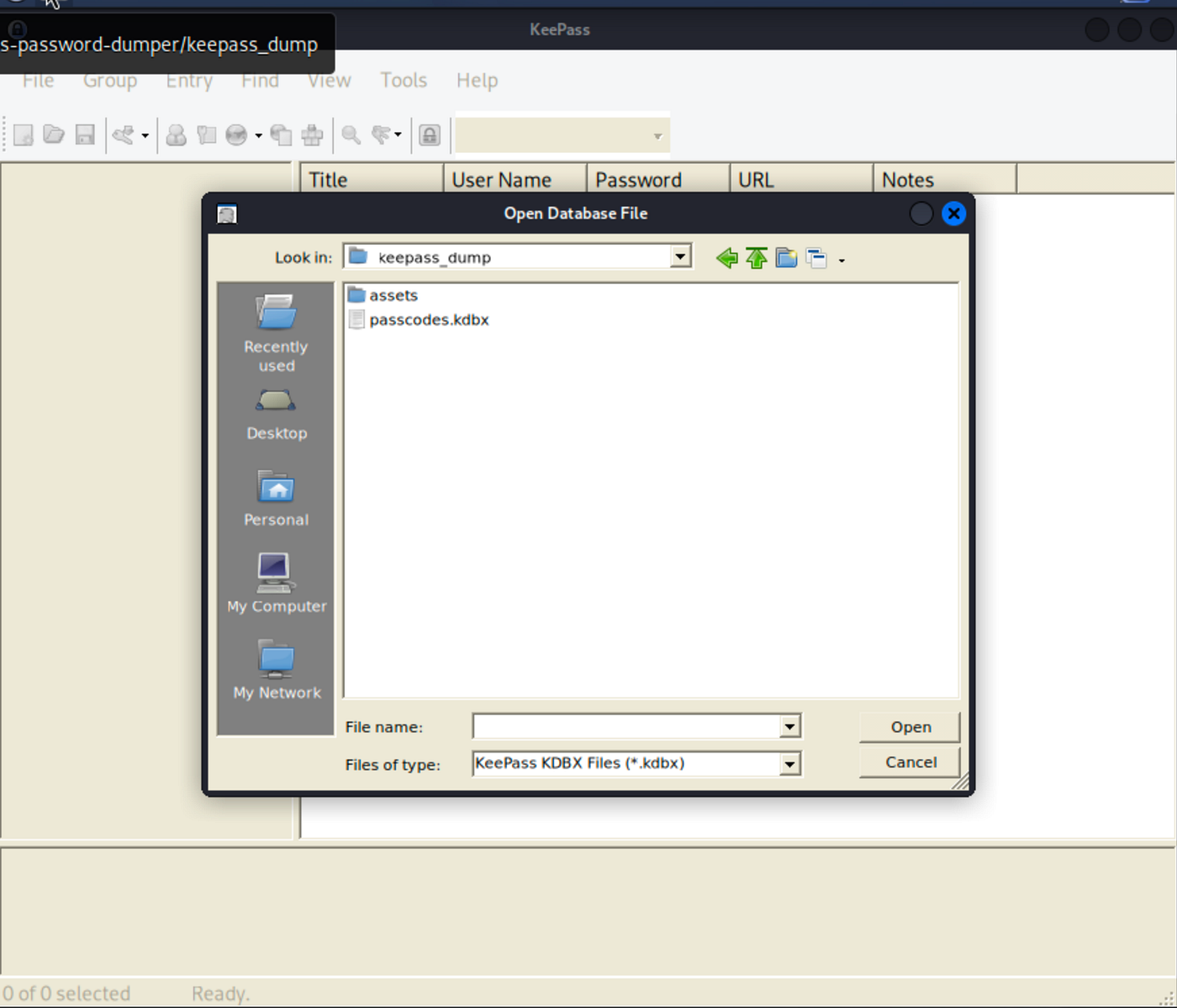
Task: Click the File name input field
Action: [x=627, y=726]
